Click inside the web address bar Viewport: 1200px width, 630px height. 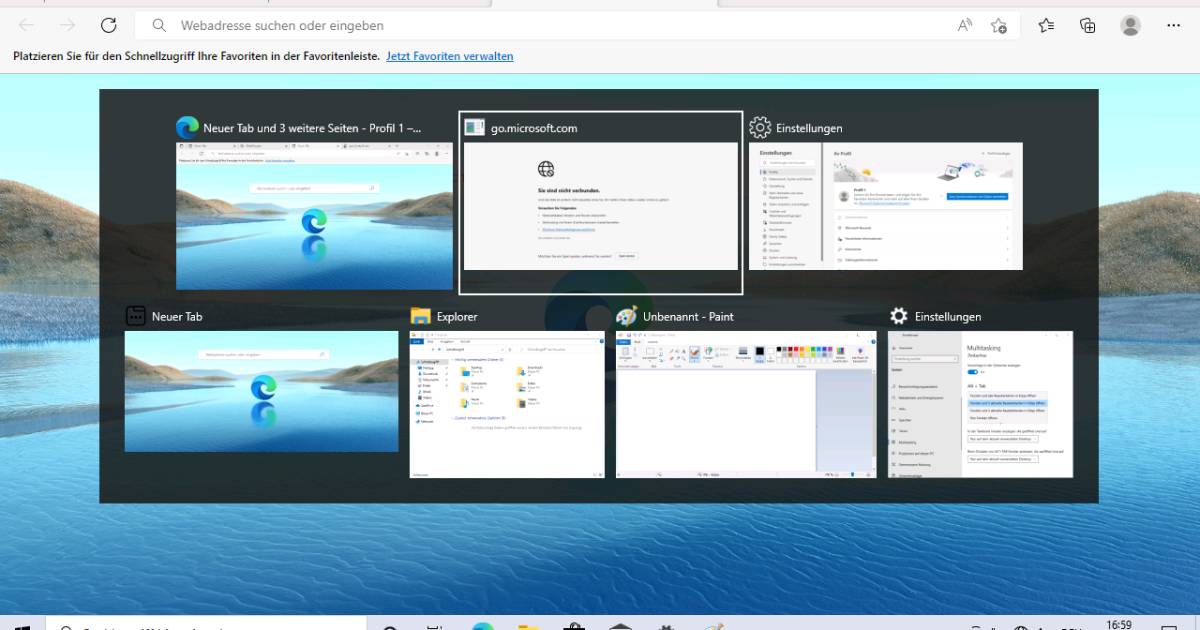click(x=400, y=25)
